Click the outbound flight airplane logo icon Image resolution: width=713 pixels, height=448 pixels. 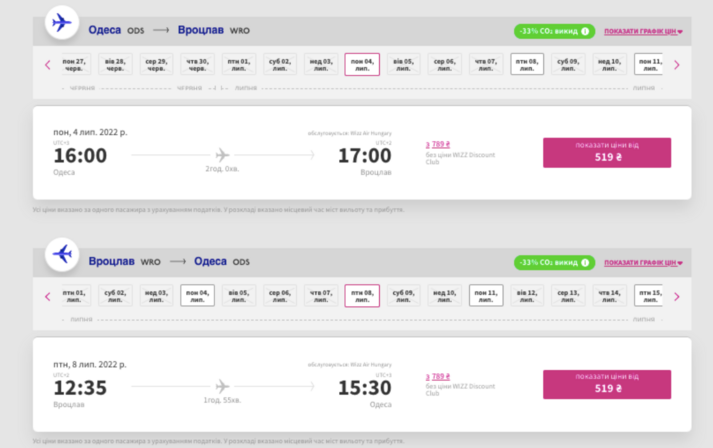click(62, 22)
